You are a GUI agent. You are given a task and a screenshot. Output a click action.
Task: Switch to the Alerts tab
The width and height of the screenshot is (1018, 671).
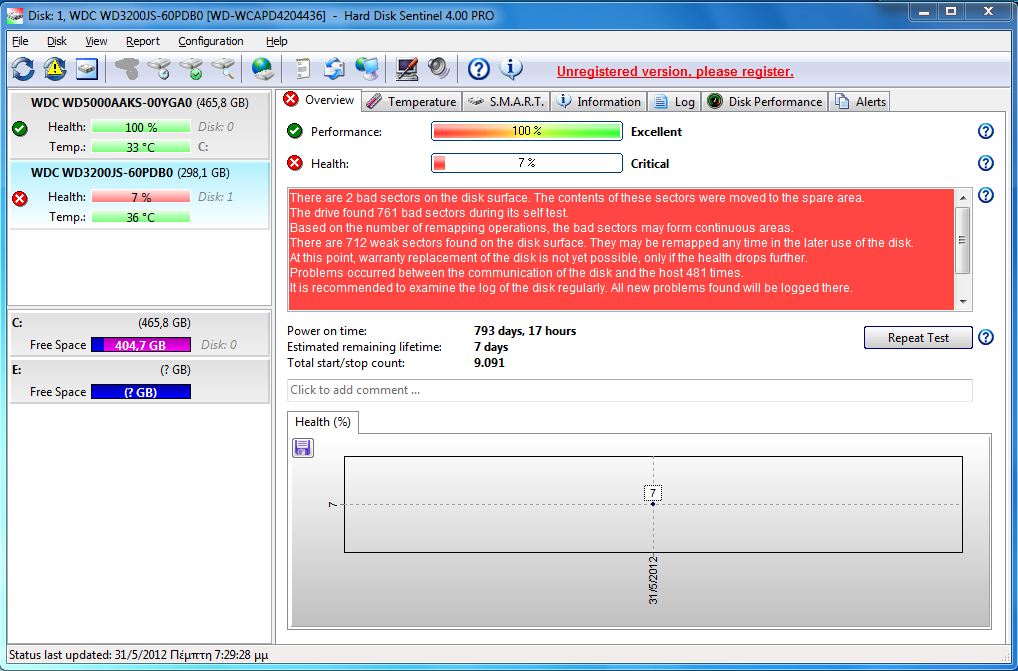[861, 101]
